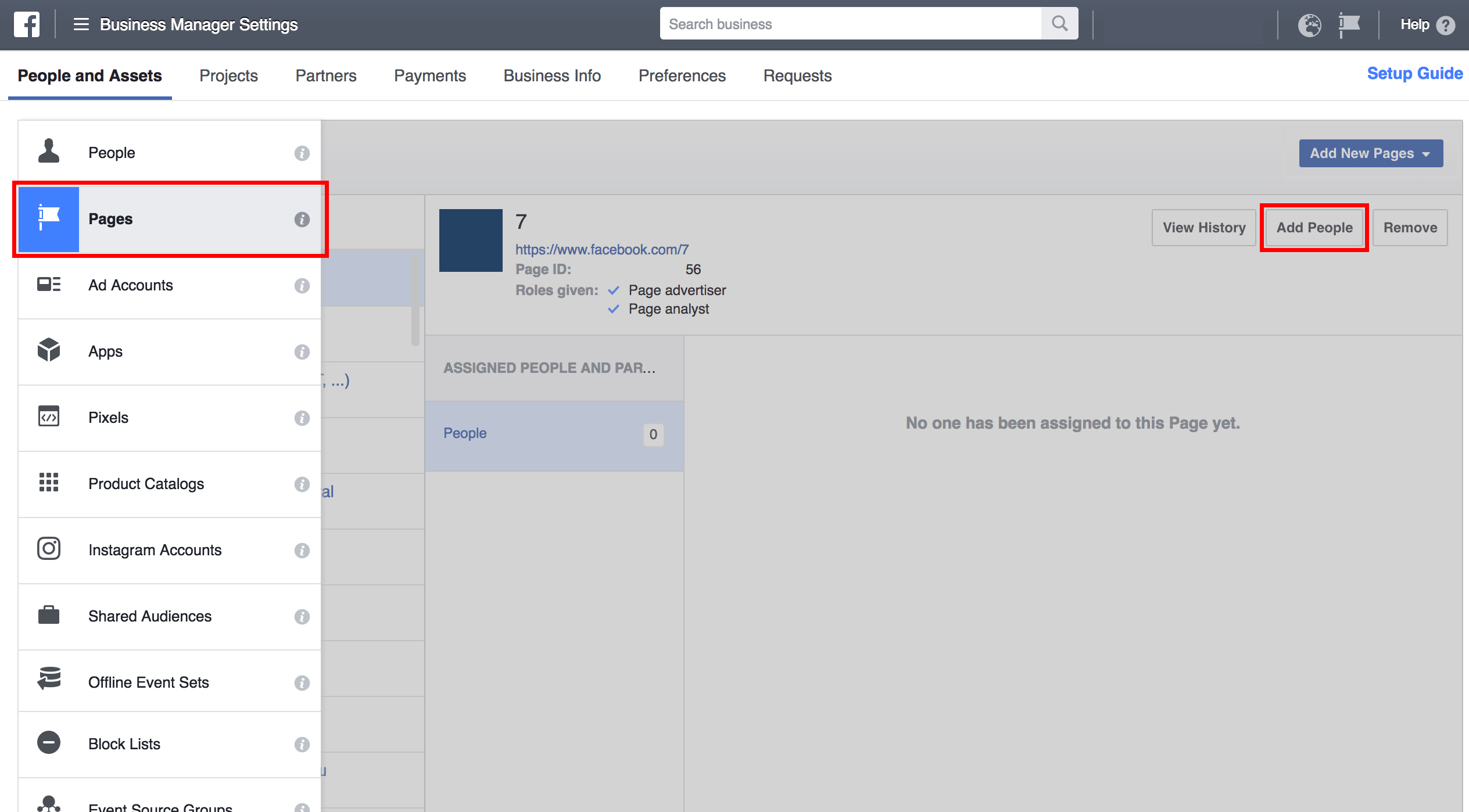Click the blue Pages flag icon in the sidebar
The width and height of the screenshot is (1469, 812).
49,219
